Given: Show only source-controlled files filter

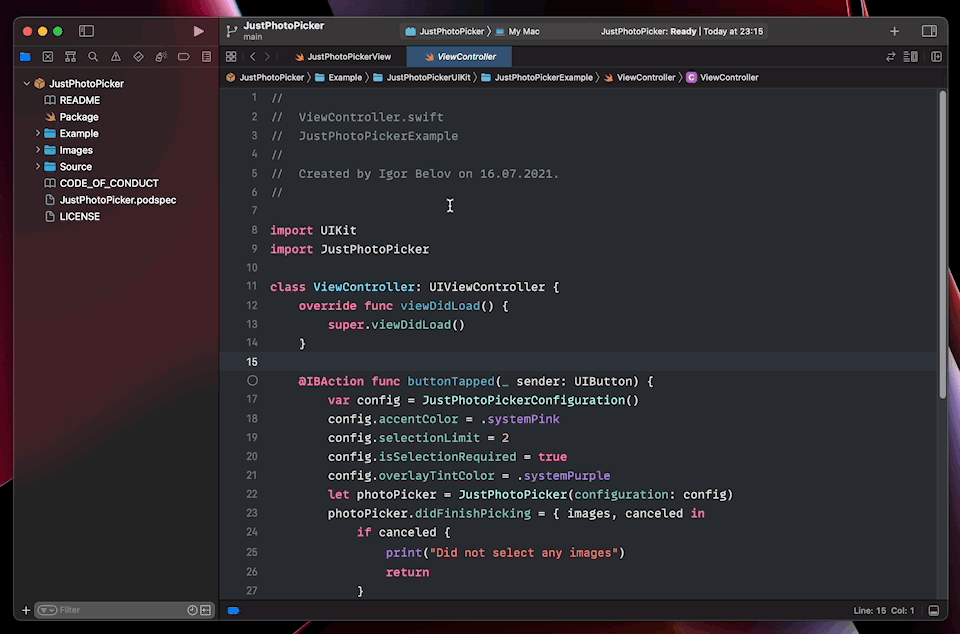Looking at the screenshot, I should coord(206,610).
